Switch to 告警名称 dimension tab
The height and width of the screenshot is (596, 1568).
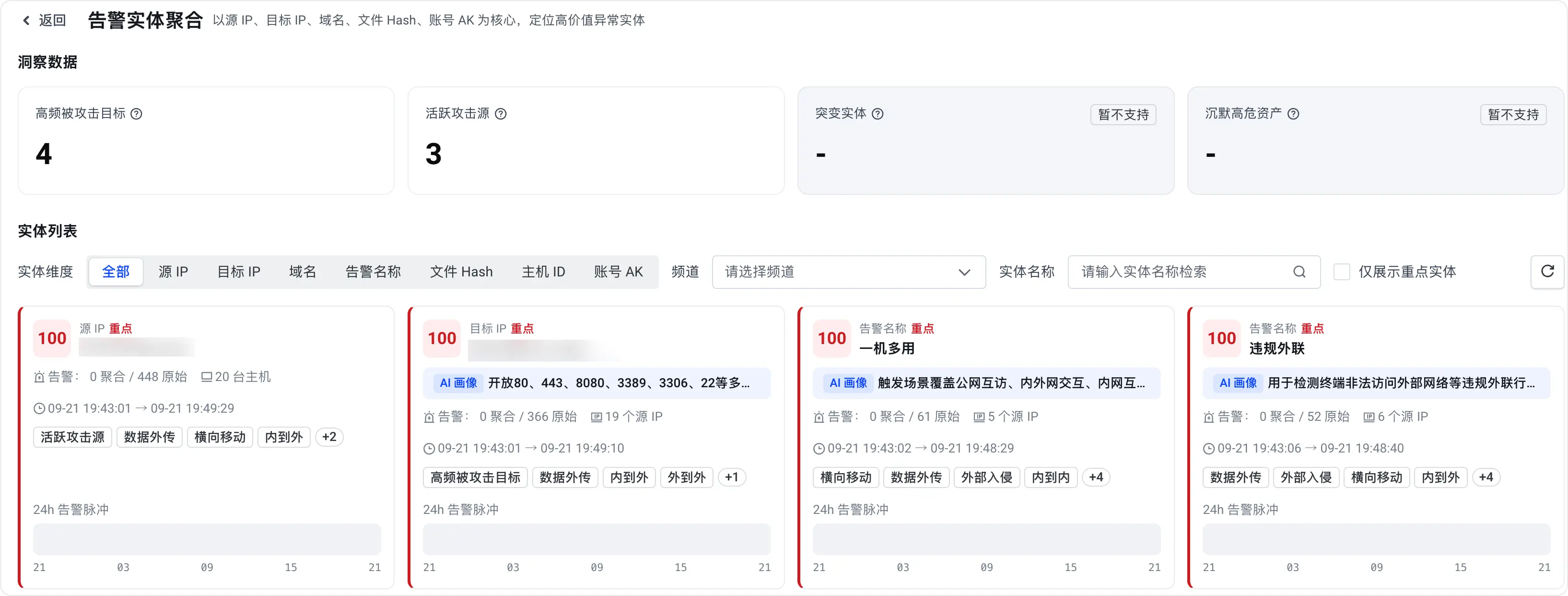point(373,272)
